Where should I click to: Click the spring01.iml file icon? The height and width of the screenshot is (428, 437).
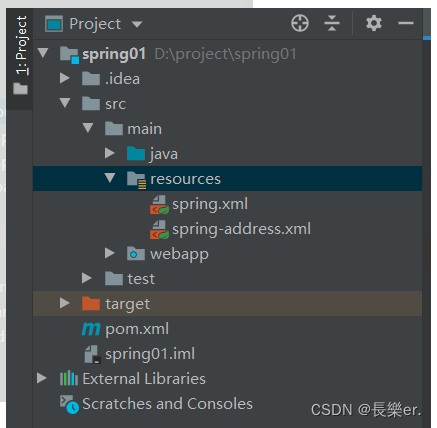pyautogui.click(x=92, y=354)
